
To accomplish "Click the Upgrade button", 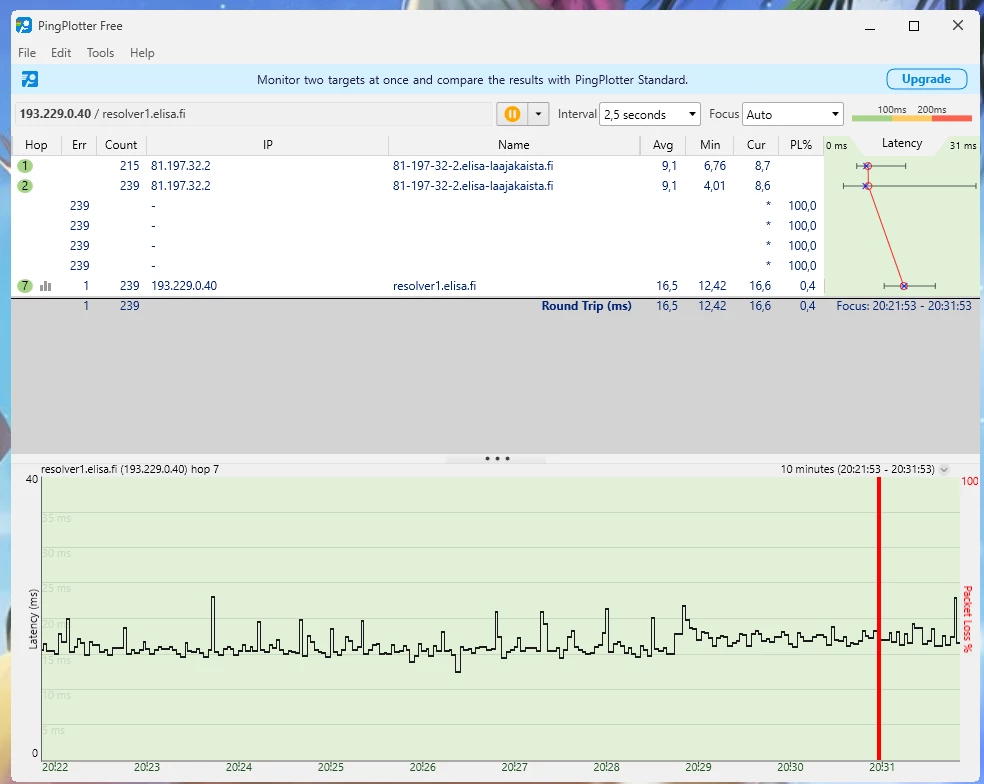I will [x=926, y=79].
